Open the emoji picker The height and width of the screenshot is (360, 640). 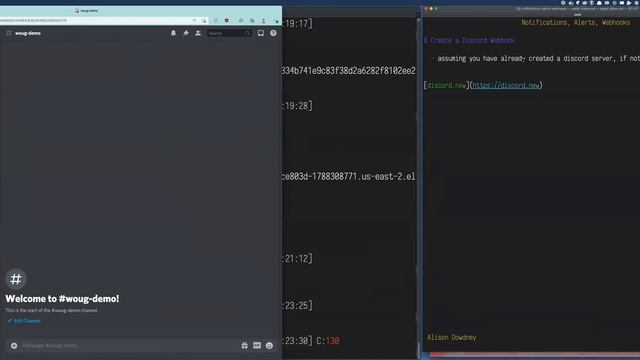[x=269, y=346]
